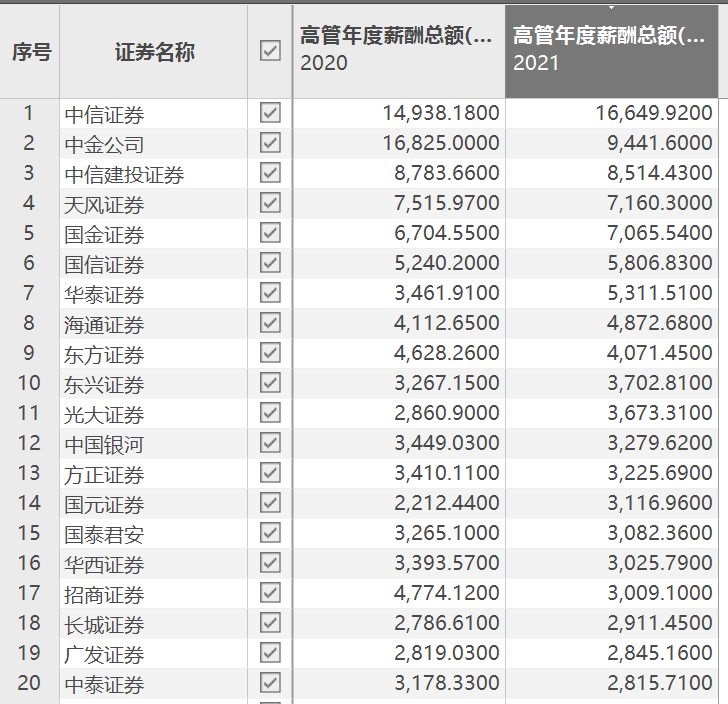Click the 证券名称 column header
Image resolution: width=728 pixels, height=704 pixels.
[154, 51]
